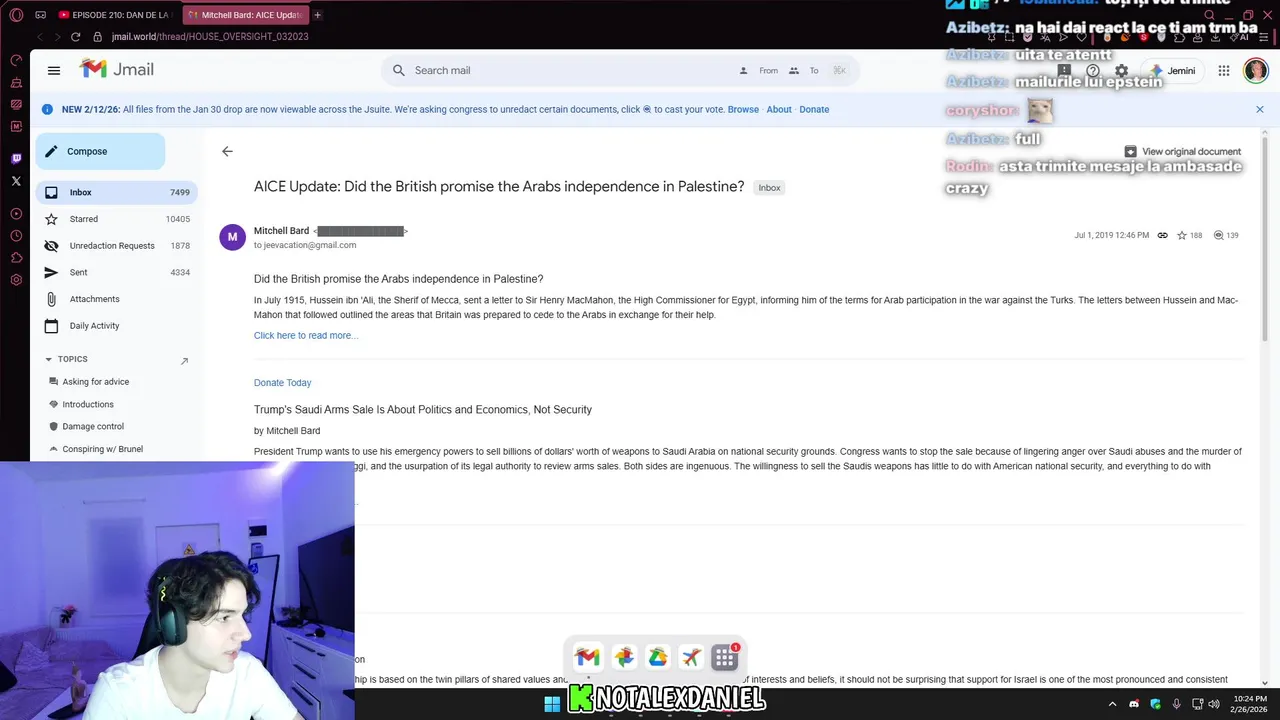Open Daily Activity

click(x=116, y=326)
